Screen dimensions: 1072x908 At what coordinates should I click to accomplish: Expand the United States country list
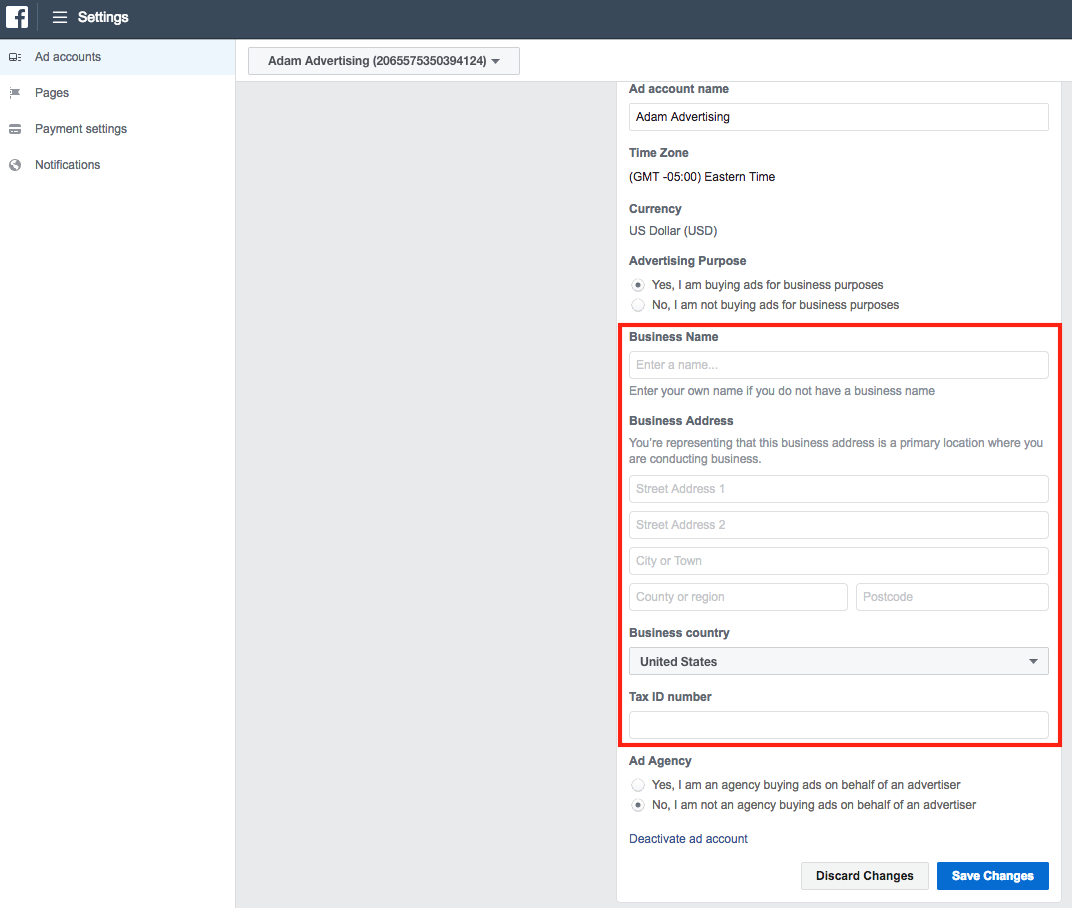(x=838, y=661)
